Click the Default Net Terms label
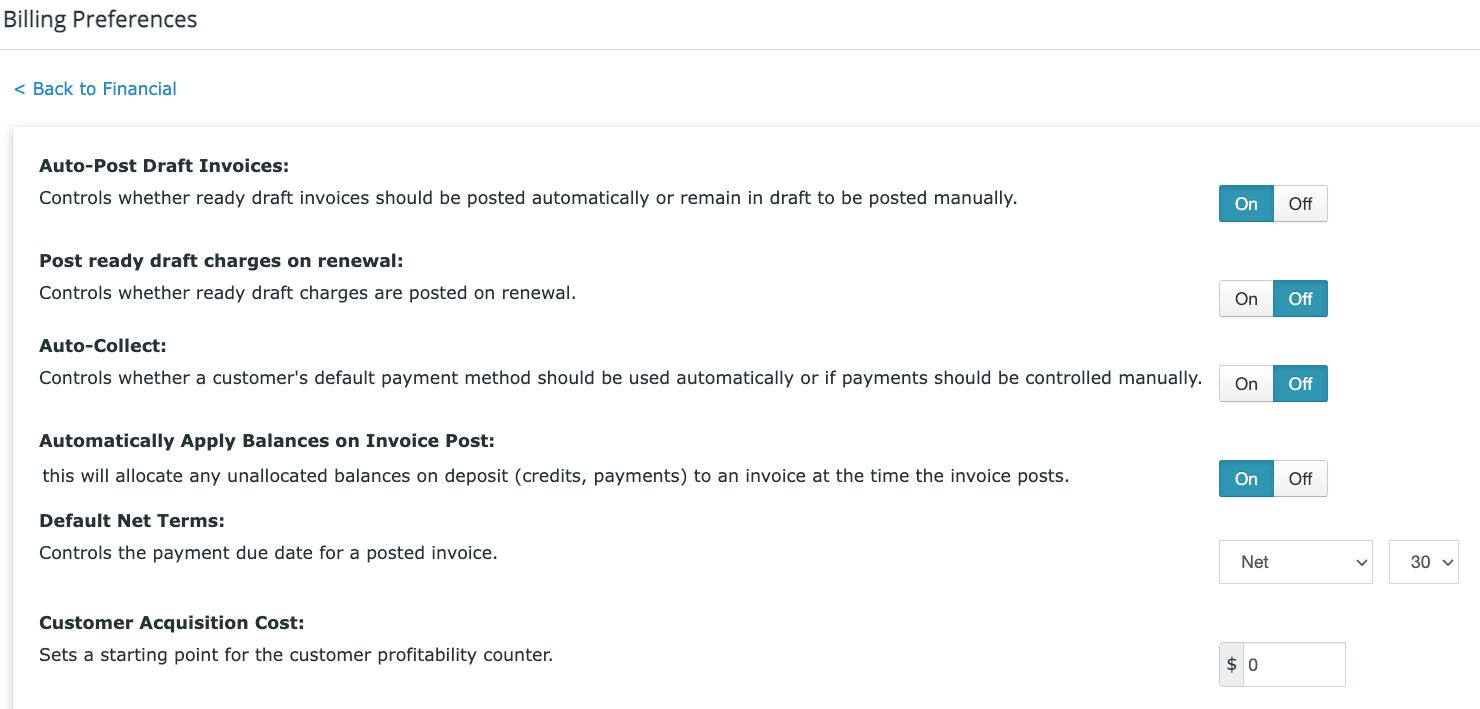Viewport: 1480px width, 709px height. [132, 521]
